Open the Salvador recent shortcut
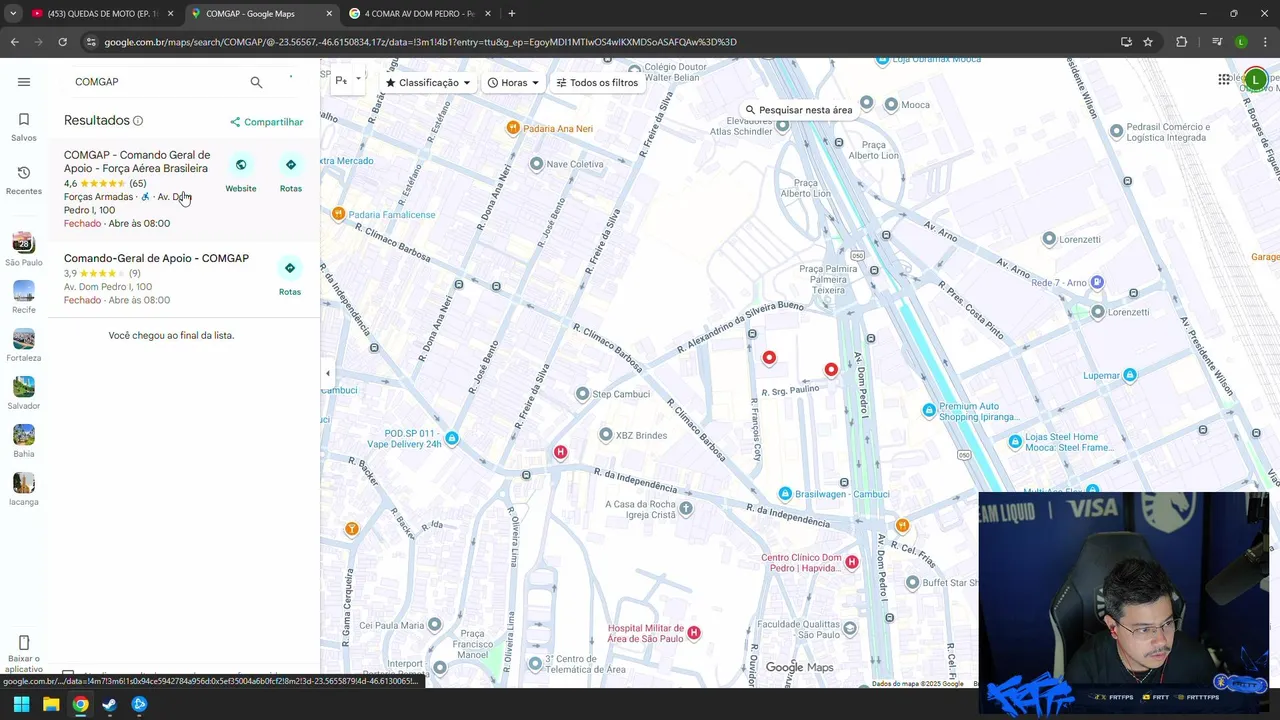Screen dimensions: 1280x720 24,393
